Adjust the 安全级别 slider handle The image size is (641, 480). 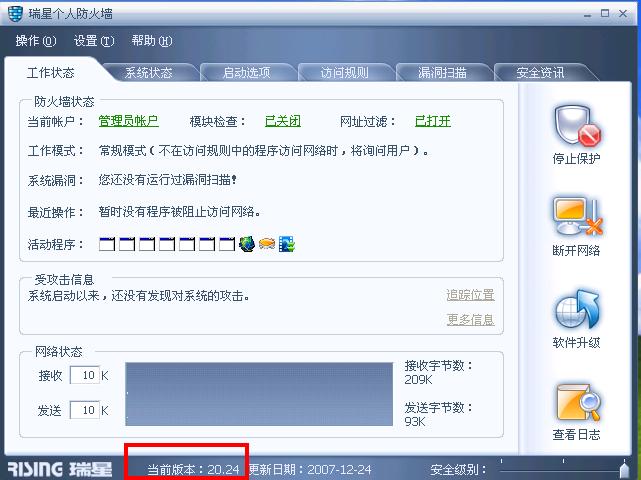pyautogui.click(x=624, y=470)
